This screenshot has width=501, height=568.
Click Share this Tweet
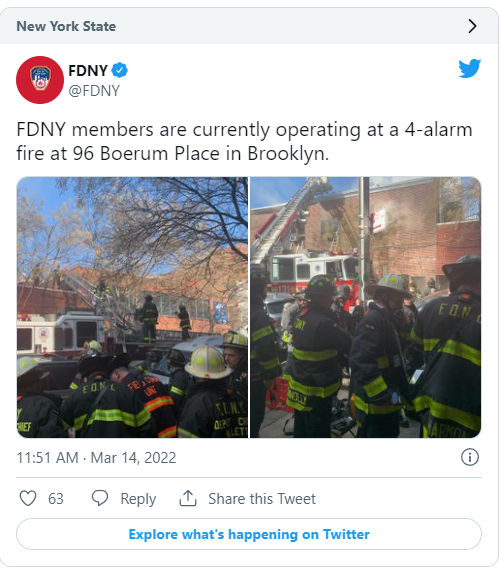click(x=262, y=499)
